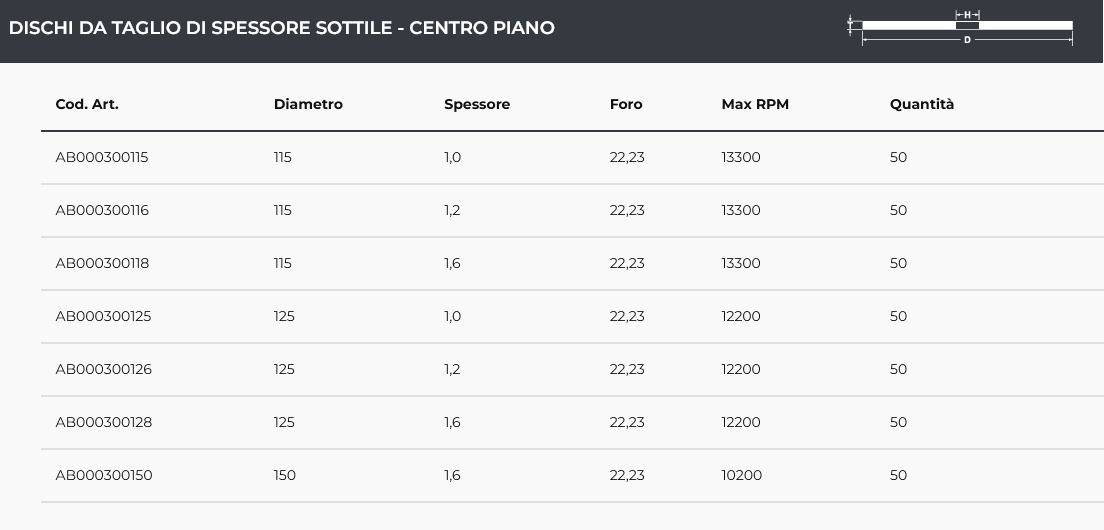Click article code AB000300118
Viewport: 1104px width, 530px height.
coord(102,264)
